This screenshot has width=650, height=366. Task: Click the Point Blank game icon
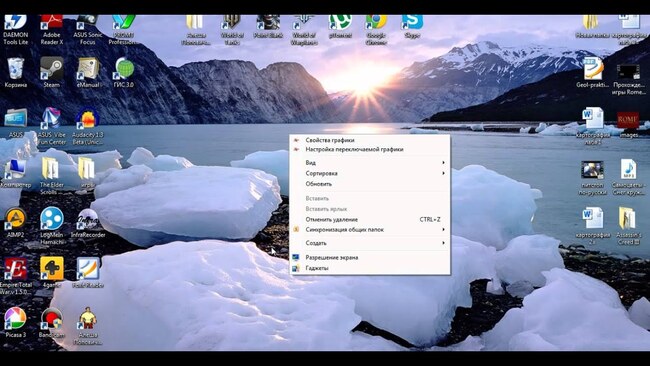tap(268, 27)
